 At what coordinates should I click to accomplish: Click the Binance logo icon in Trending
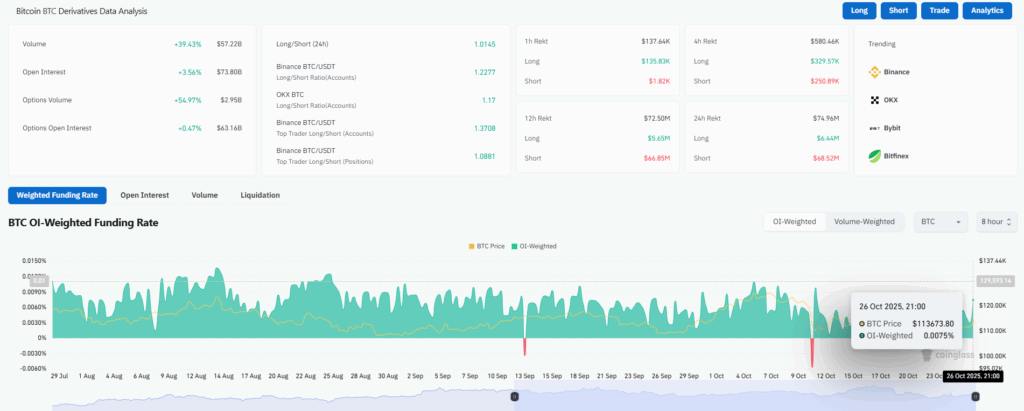pyautogui.click(x=874, y=72)
